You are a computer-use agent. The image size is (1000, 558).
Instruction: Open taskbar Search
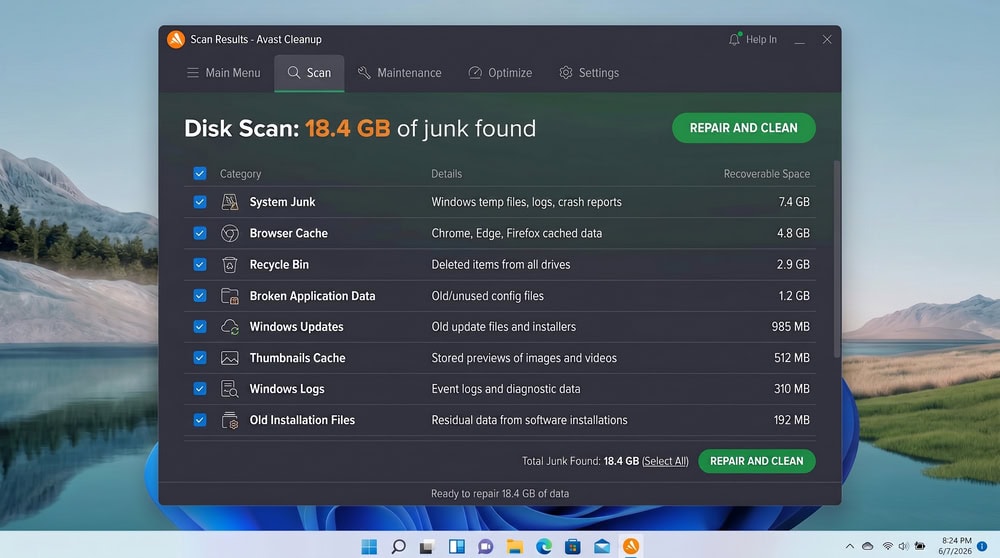pyautogui.click(x=399, y=547)
